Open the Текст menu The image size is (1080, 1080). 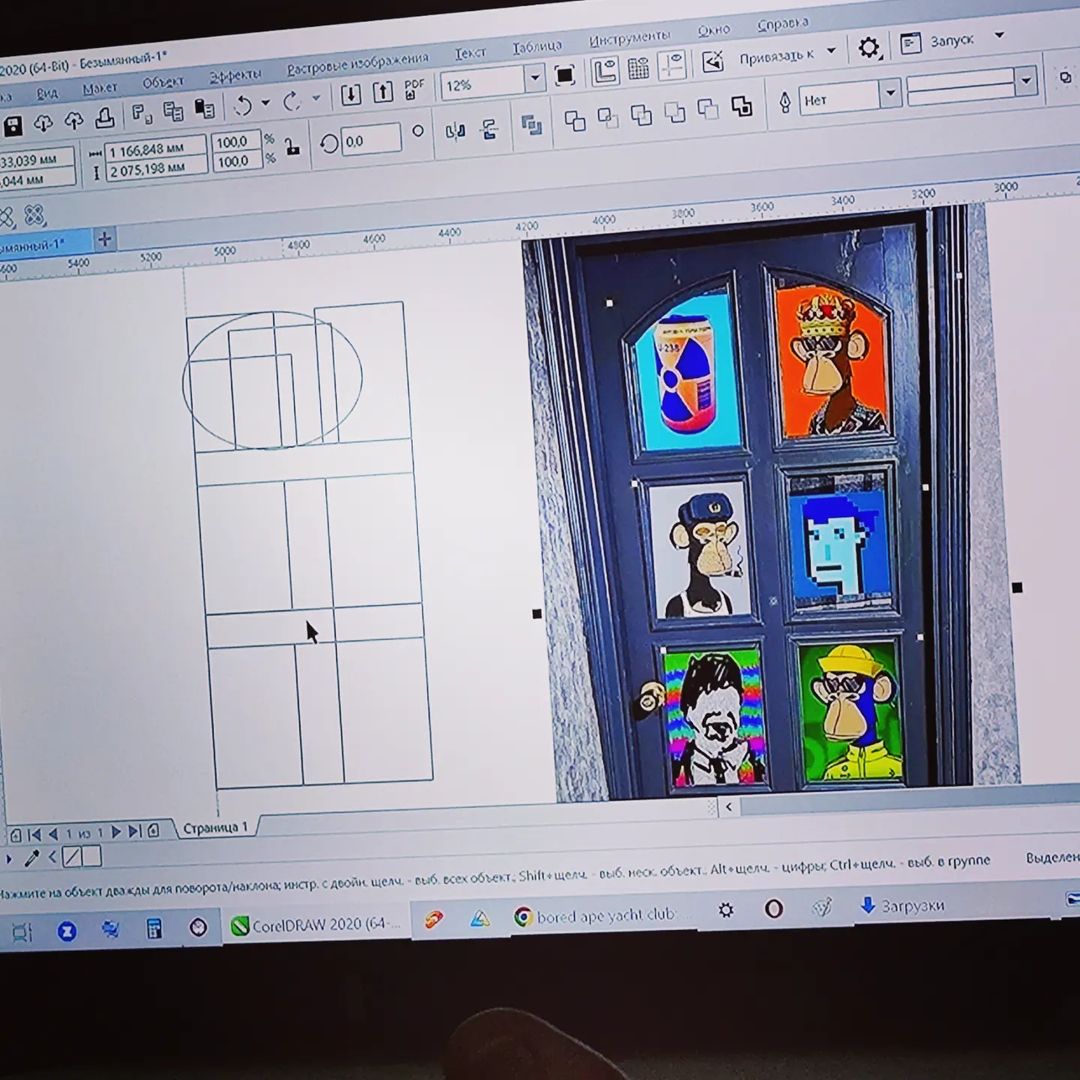(470, 52)
